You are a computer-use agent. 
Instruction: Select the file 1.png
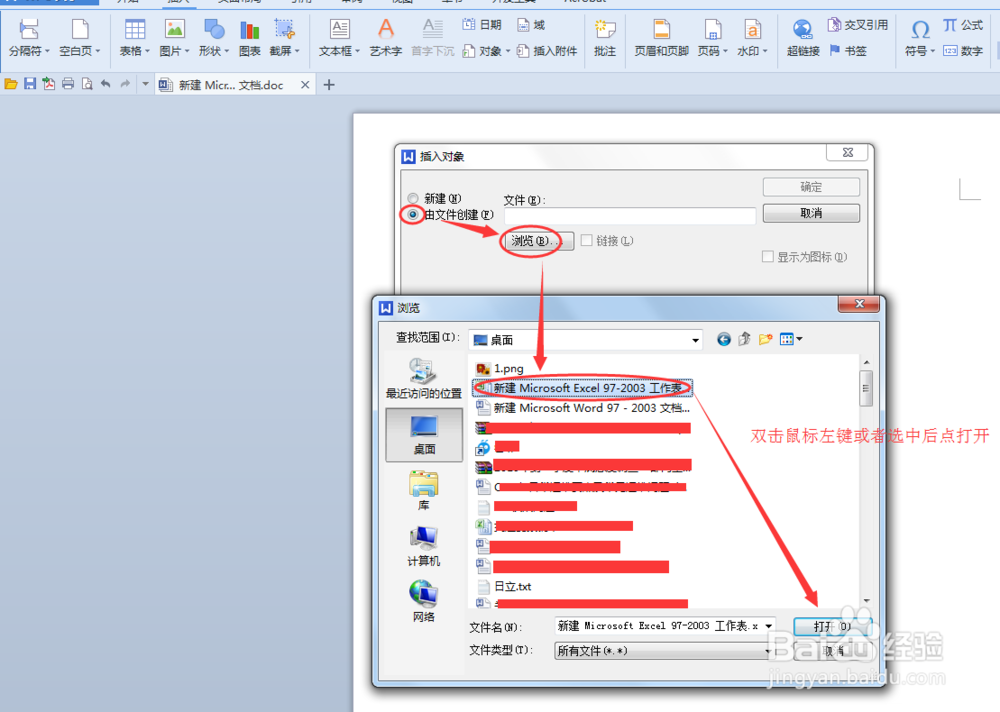pos(499,368)
